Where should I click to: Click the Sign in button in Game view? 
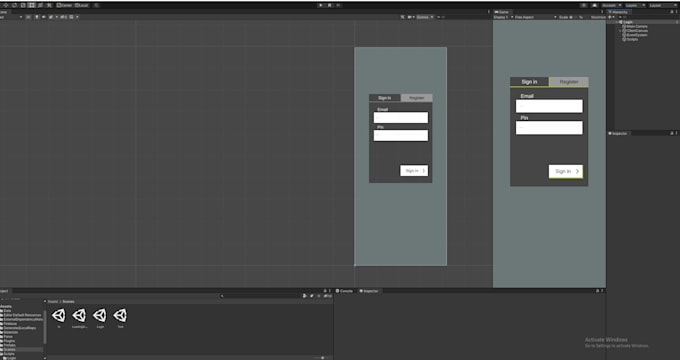[x=566, y=171]
